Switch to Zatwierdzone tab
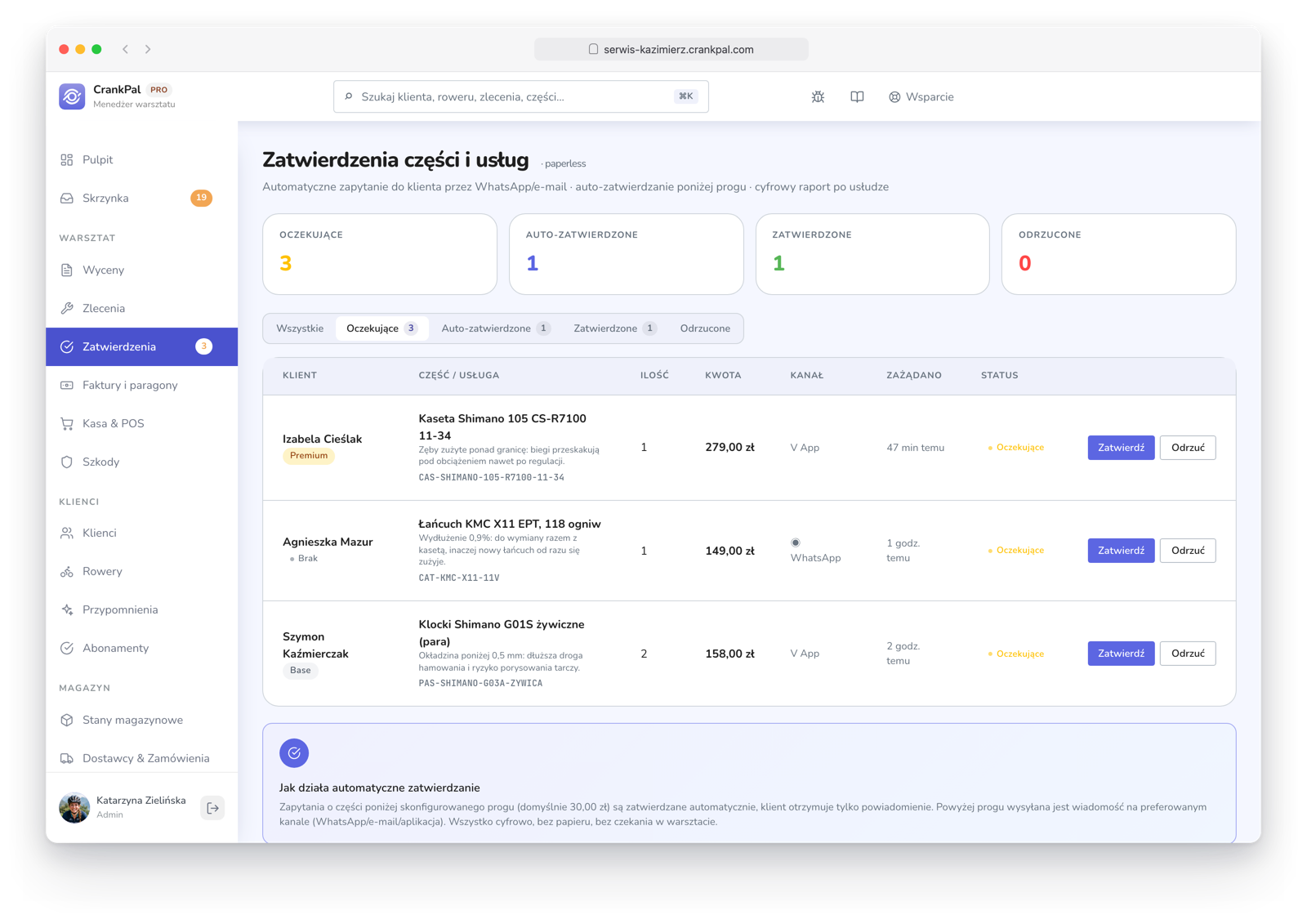 [614, 328]
